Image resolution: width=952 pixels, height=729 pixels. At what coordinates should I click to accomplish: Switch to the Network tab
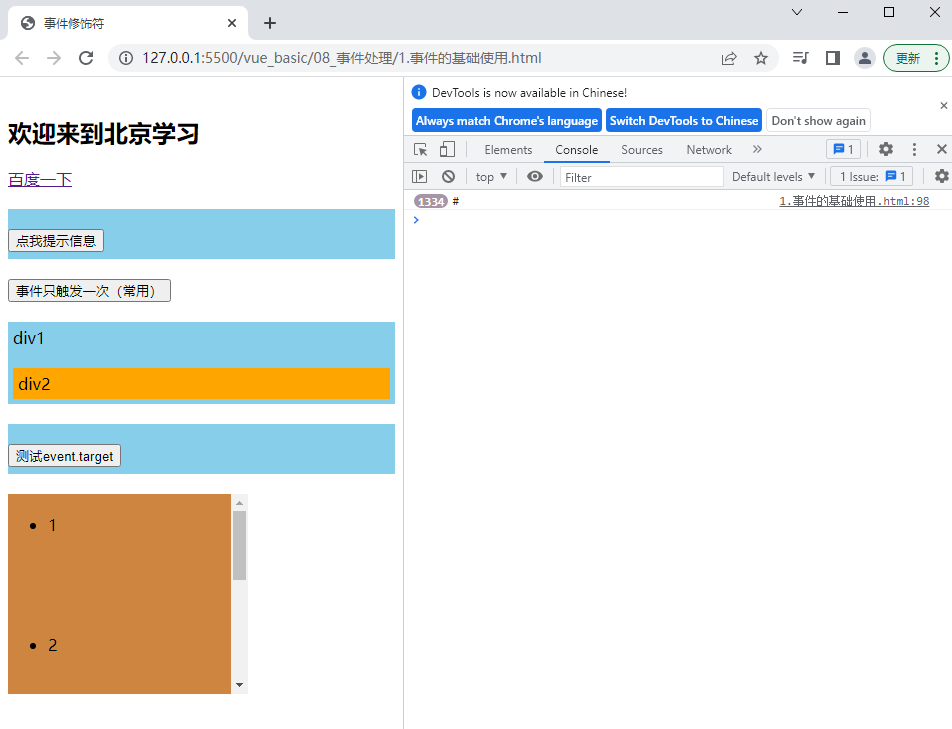point(709,149)
